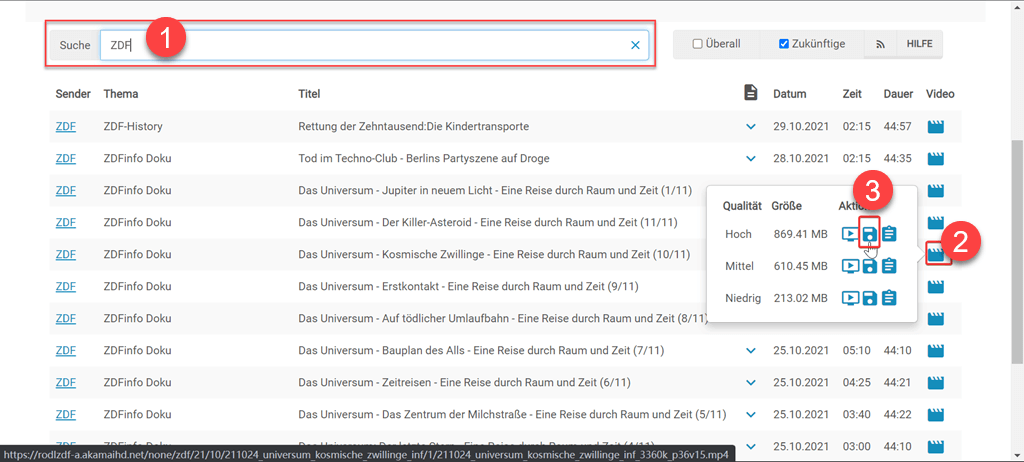Focus the Suche input containing ZDF
The height and width of the screenshot is (462, 1024).
pos(374,45)
